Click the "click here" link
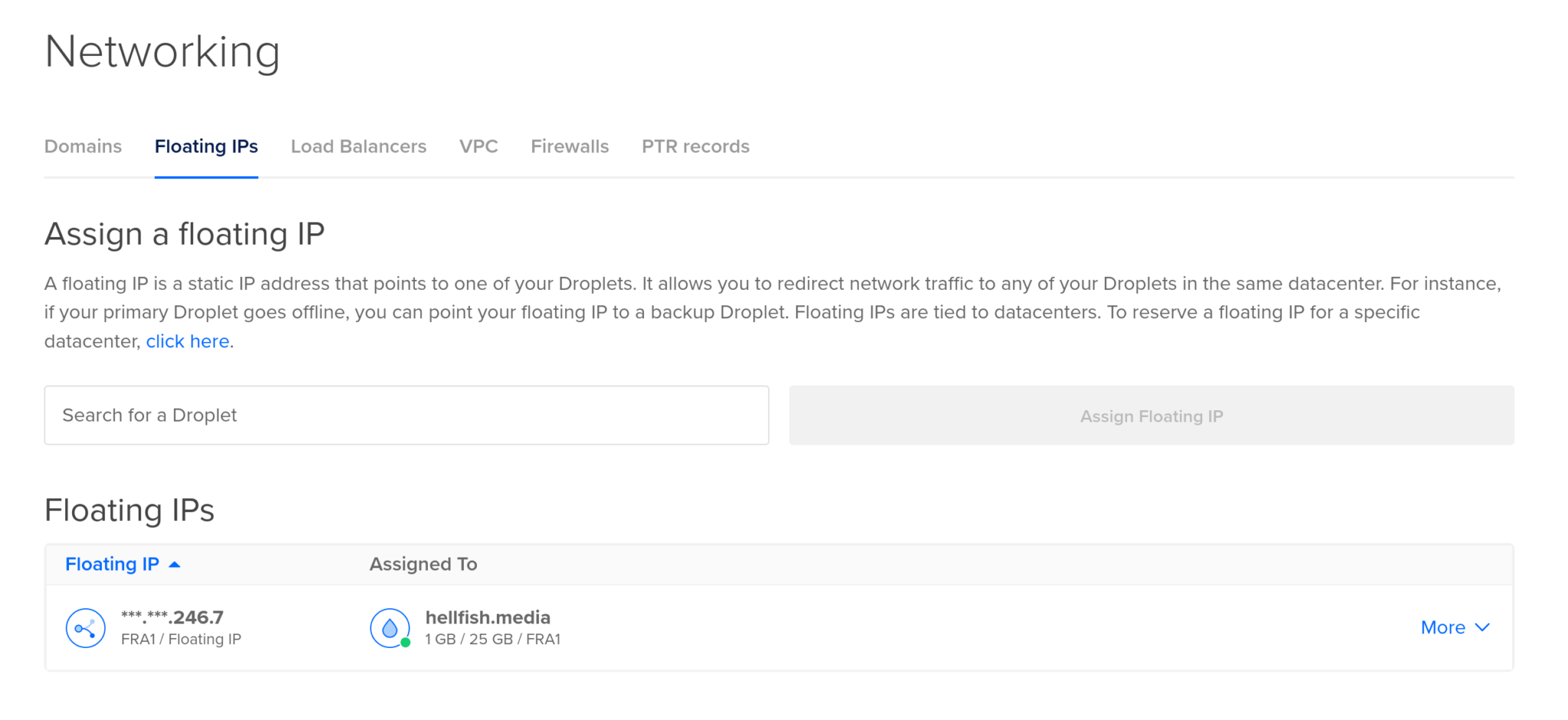This screenshot has width=1568, height=720. (x=188, y=340)
